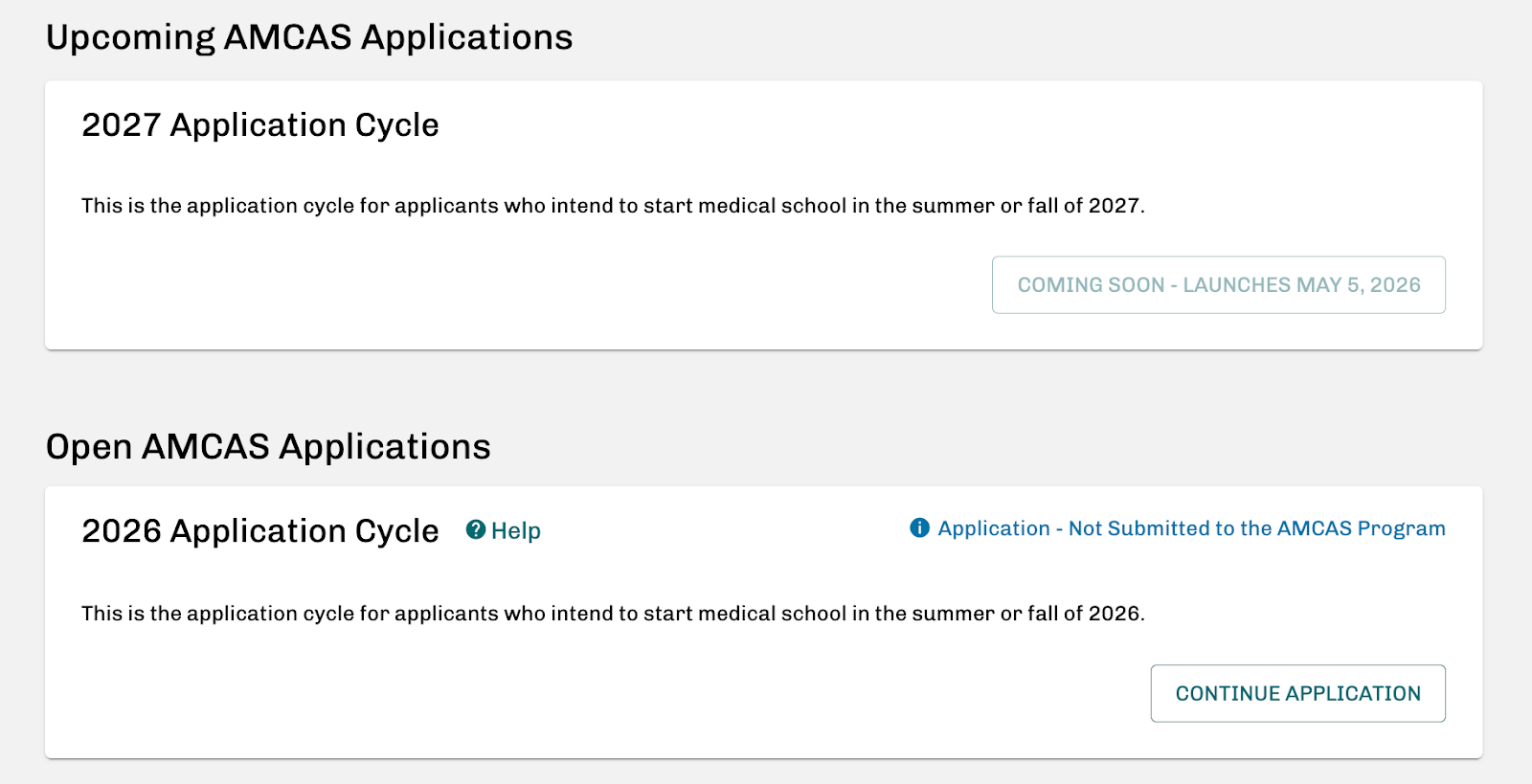This screenshot has width=1532, height=784.
Task: Click the 2026 Application Cycle heading
Action: 259,530
